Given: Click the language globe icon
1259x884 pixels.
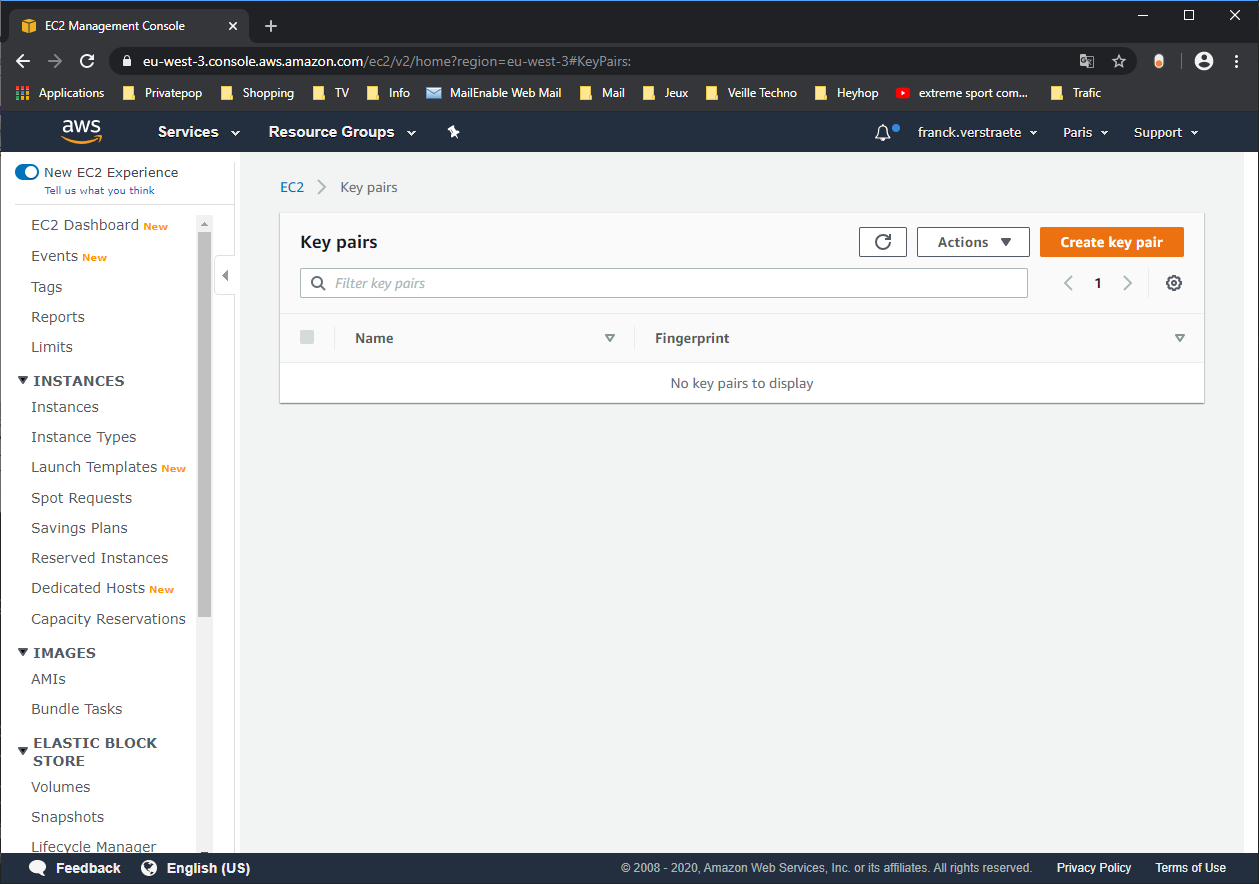Looking at the screenshot, I should (149, 868).
